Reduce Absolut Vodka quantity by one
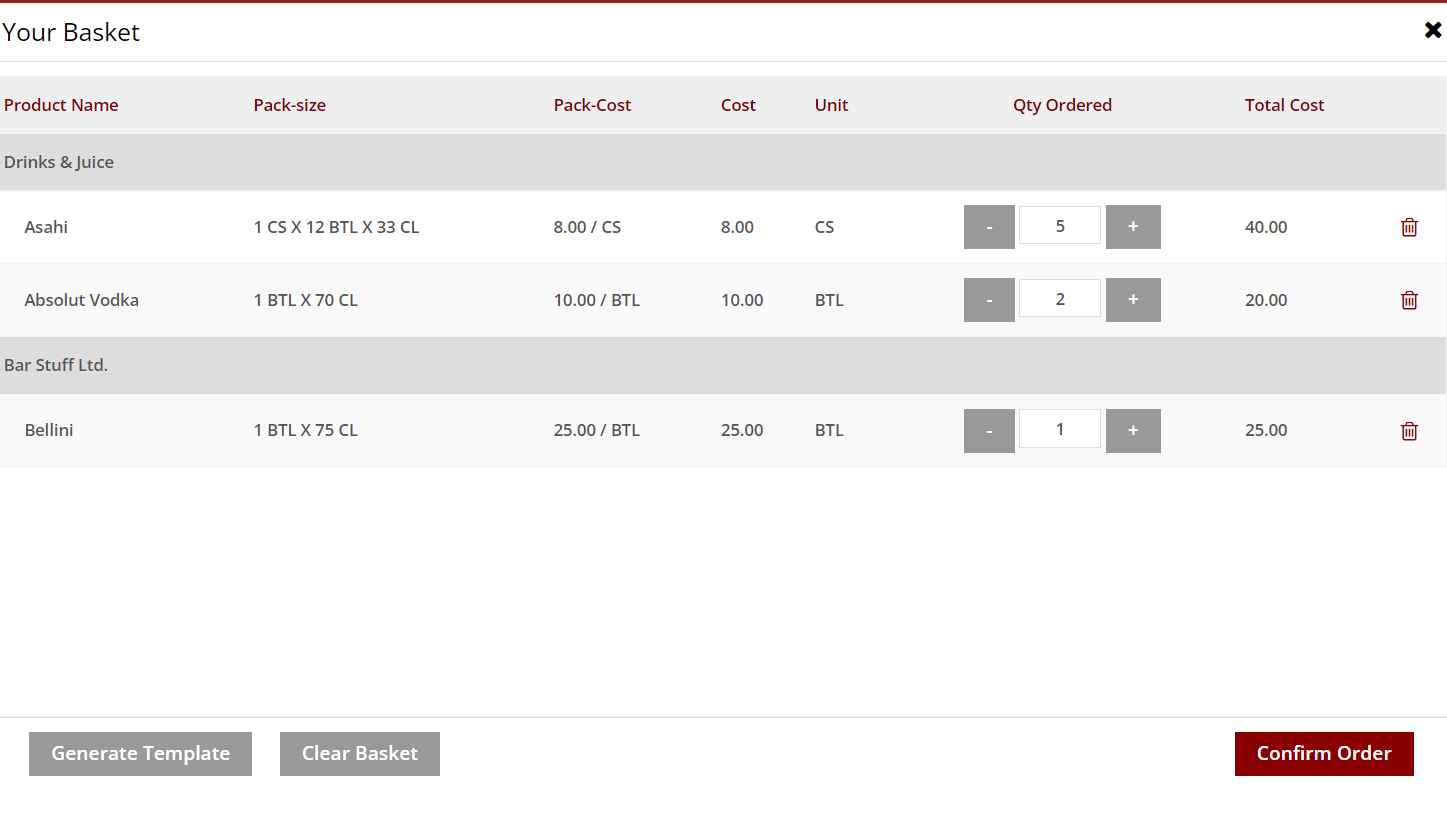The height and width of the screenshot is (821, 1447). tap(989, 300)
